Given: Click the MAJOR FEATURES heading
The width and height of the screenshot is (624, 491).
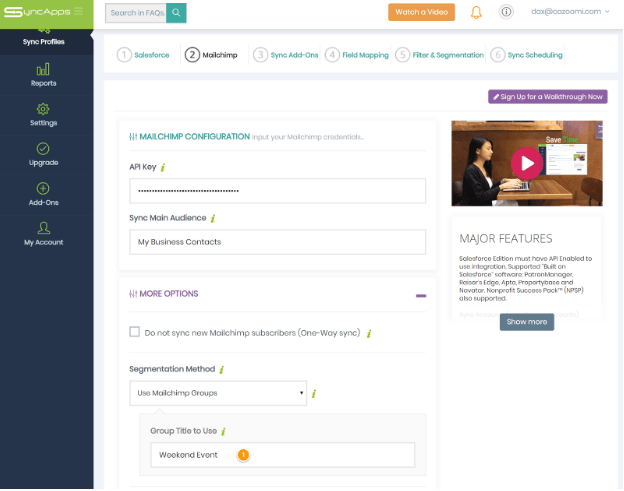Looking at the screenshot, I should [506, 238].
